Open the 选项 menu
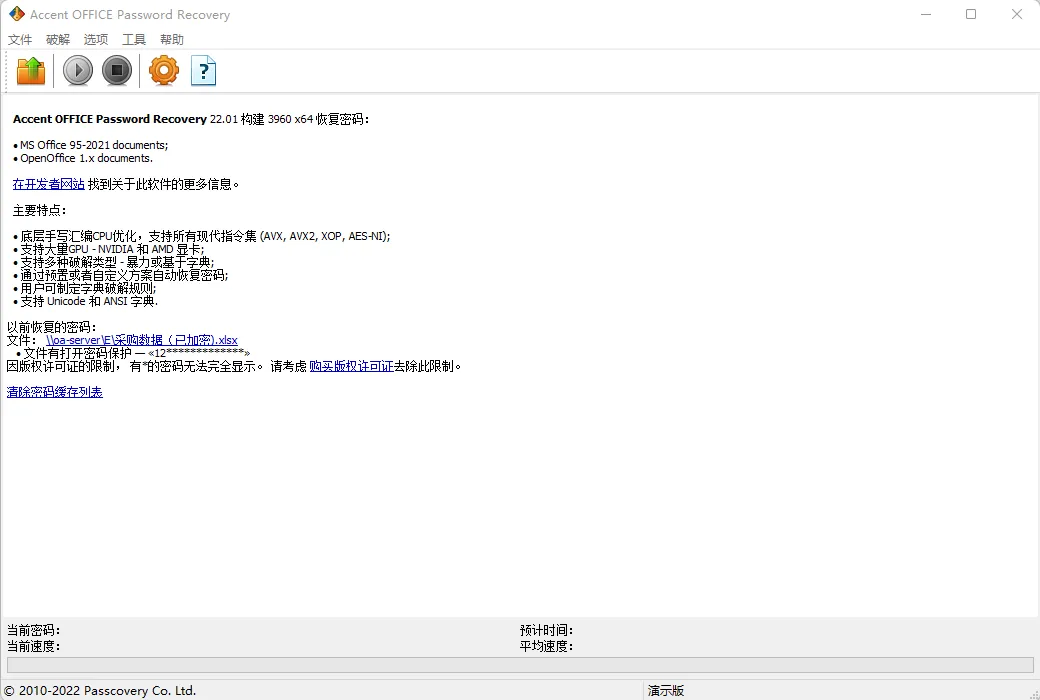1040x700 pixels. coord(96,40)
